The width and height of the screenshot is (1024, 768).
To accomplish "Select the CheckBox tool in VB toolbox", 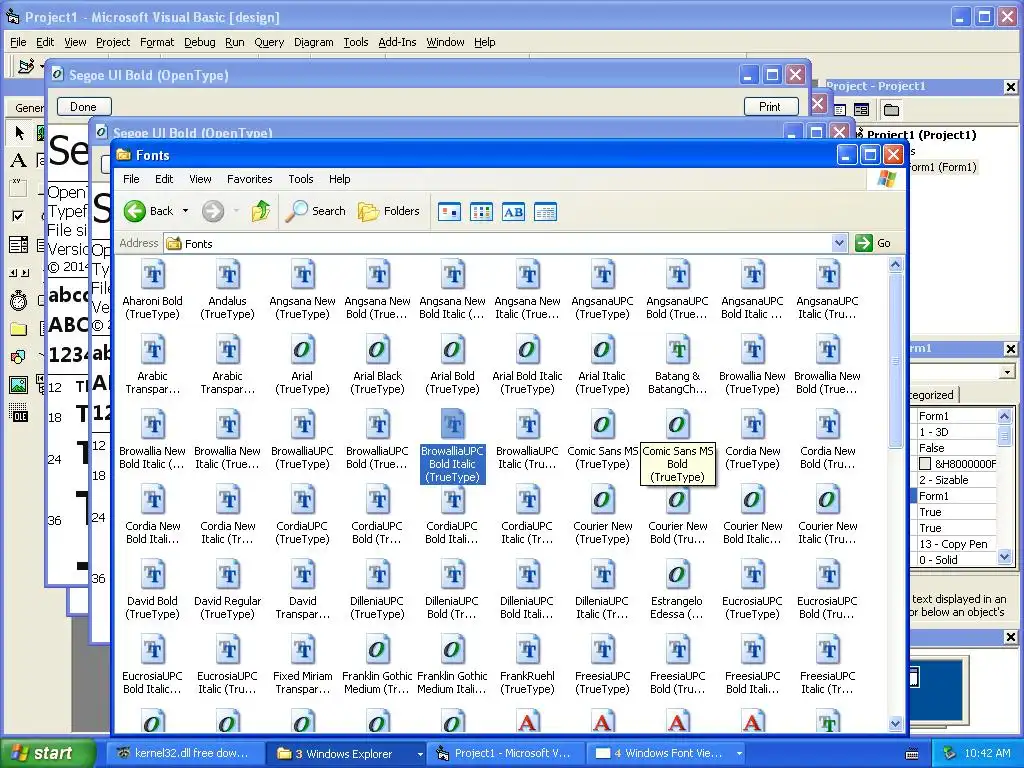I will 19,216.
